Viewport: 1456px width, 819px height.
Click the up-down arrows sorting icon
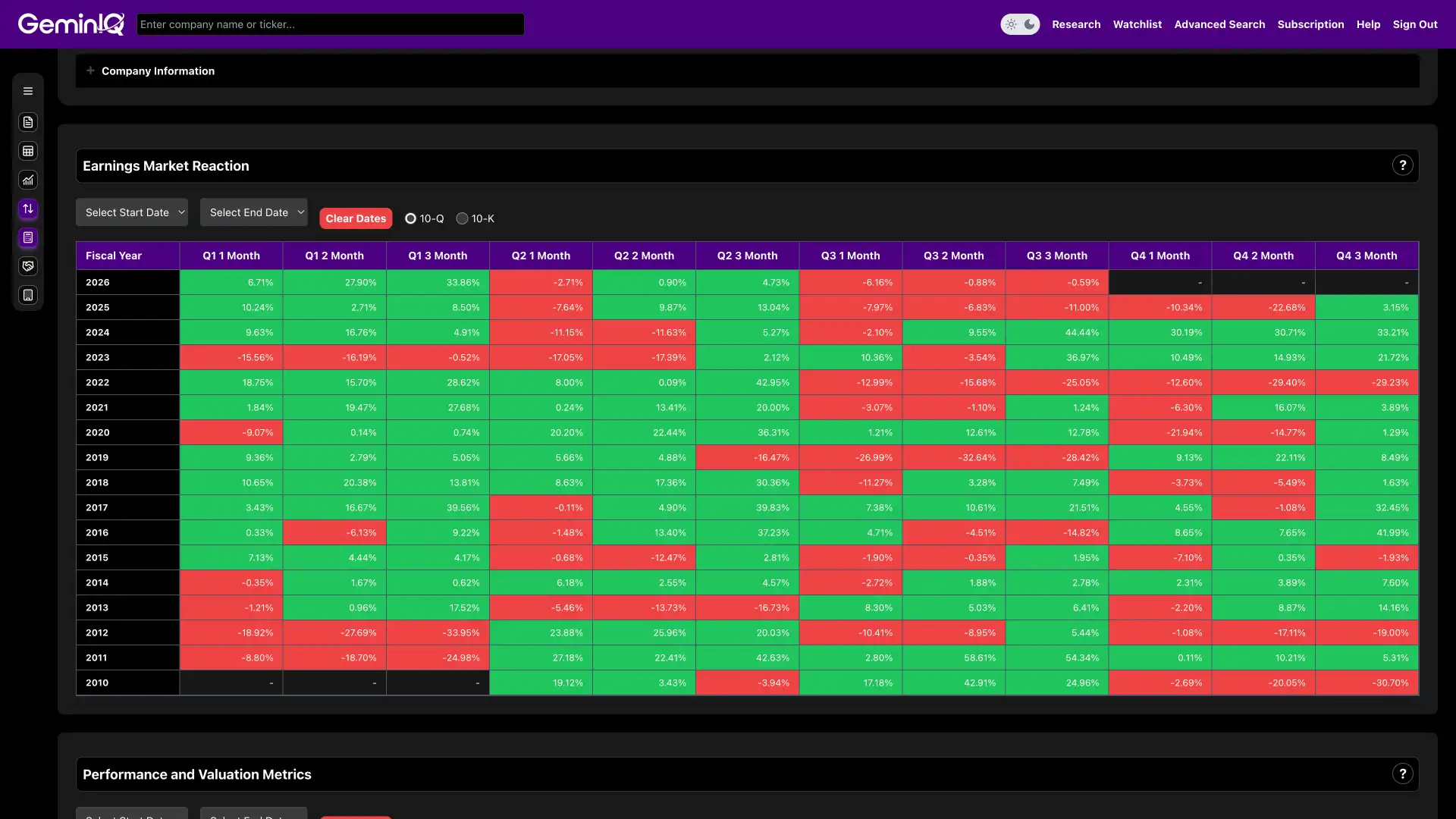(x=28, y=209)
